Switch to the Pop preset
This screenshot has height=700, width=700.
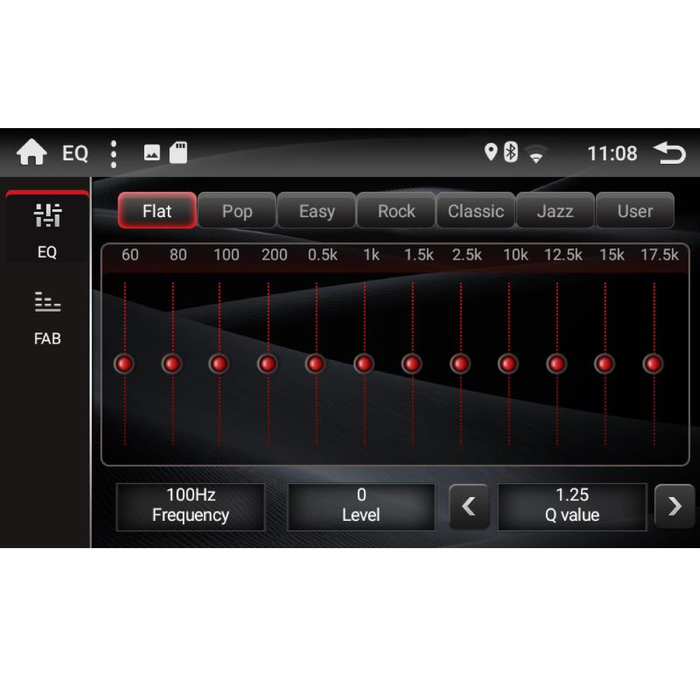237,211
